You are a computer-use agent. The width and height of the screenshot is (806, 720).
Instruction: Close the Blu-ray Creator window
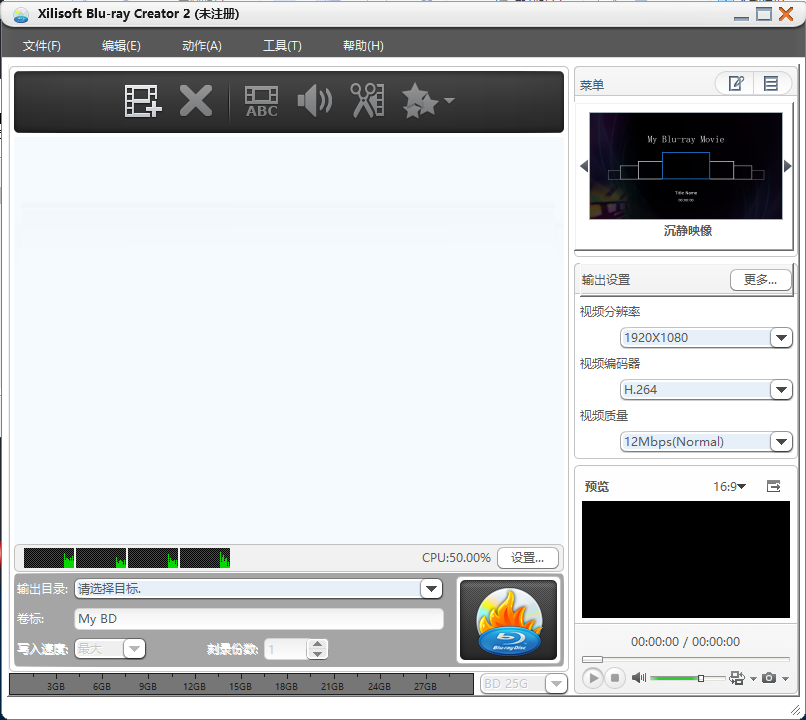click(x=786, y=14)
